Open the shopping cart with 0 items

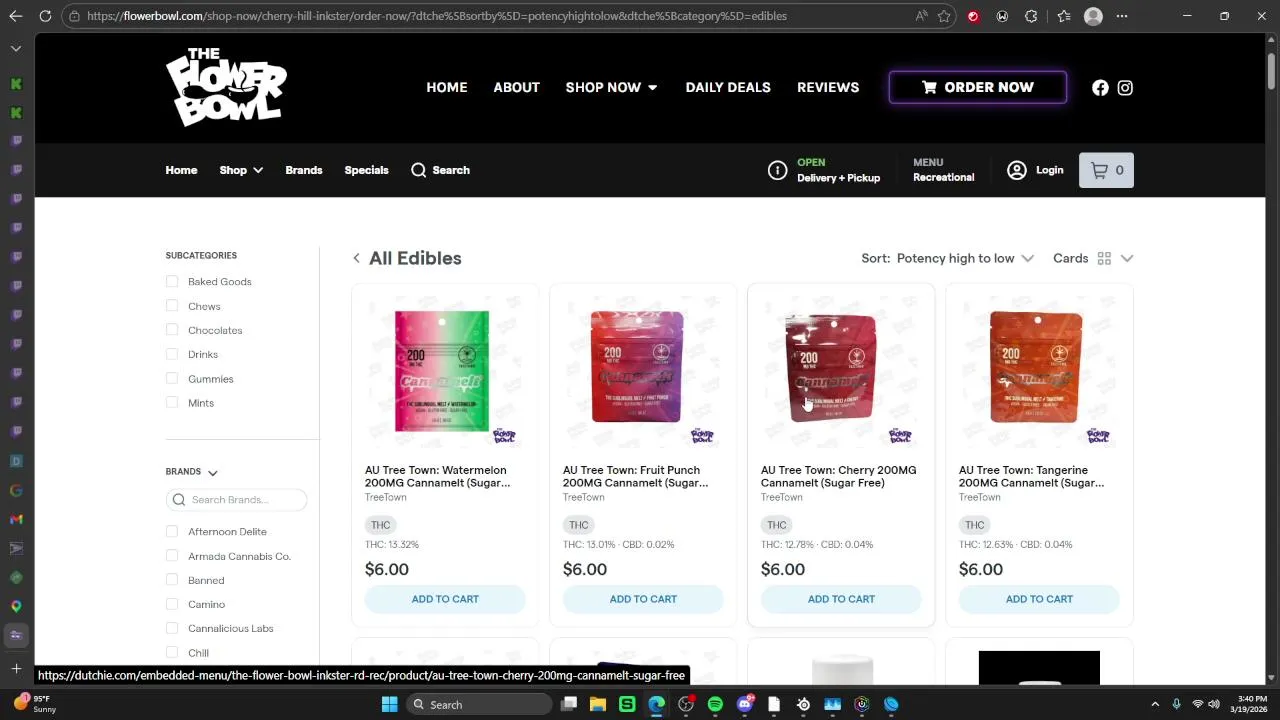tap(1106, 170)
